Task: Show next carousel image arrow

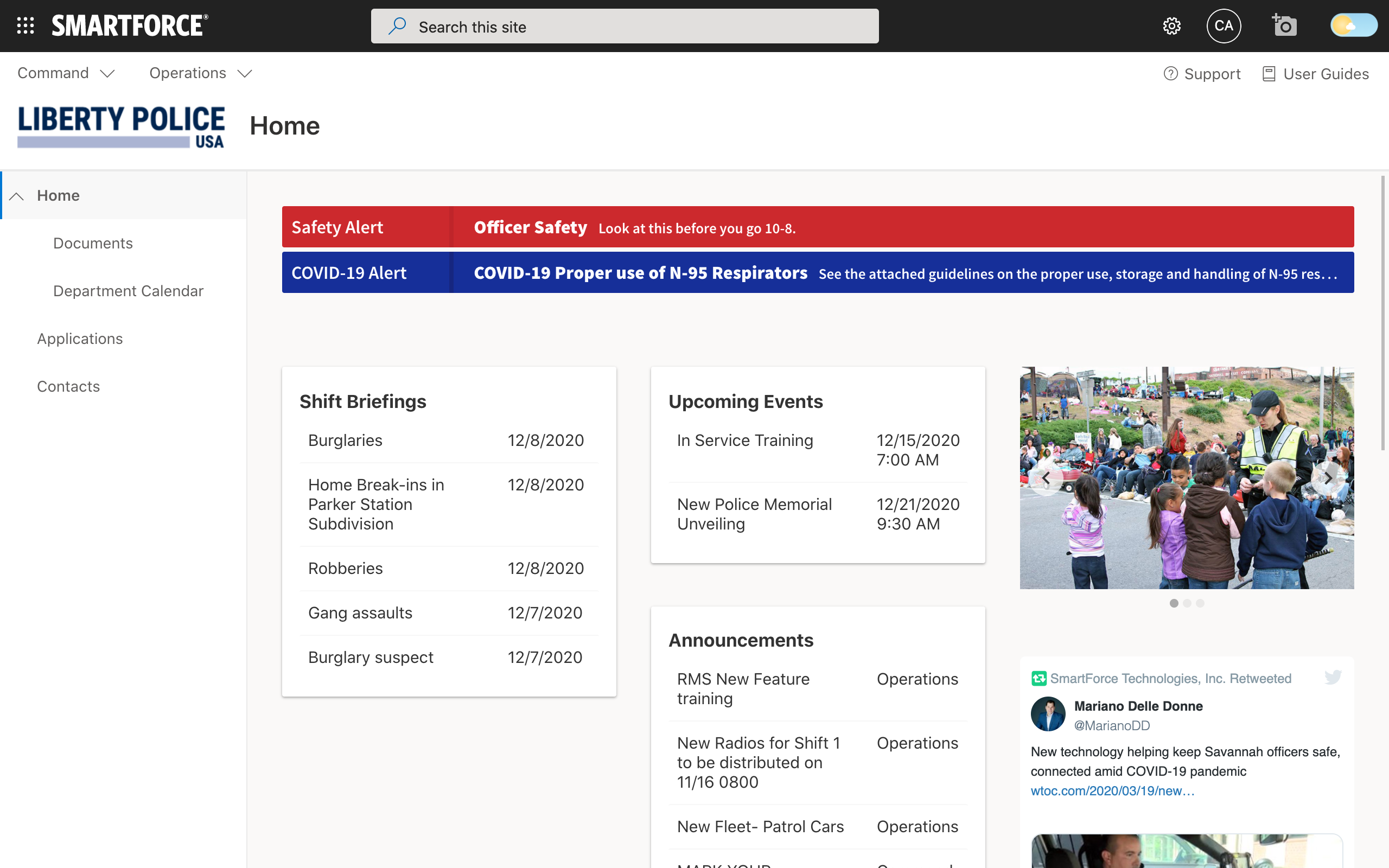Action: coord(1328,477)
